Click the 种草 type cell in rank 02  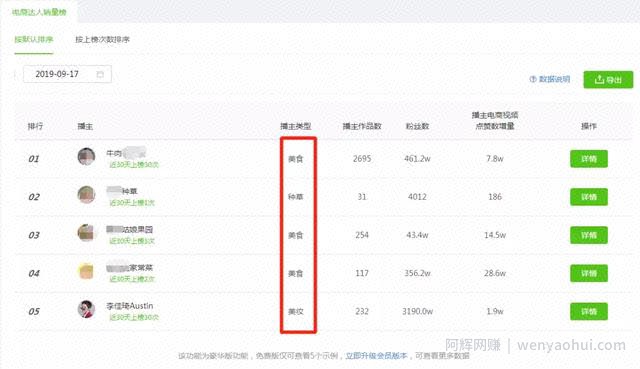(296, 197)
